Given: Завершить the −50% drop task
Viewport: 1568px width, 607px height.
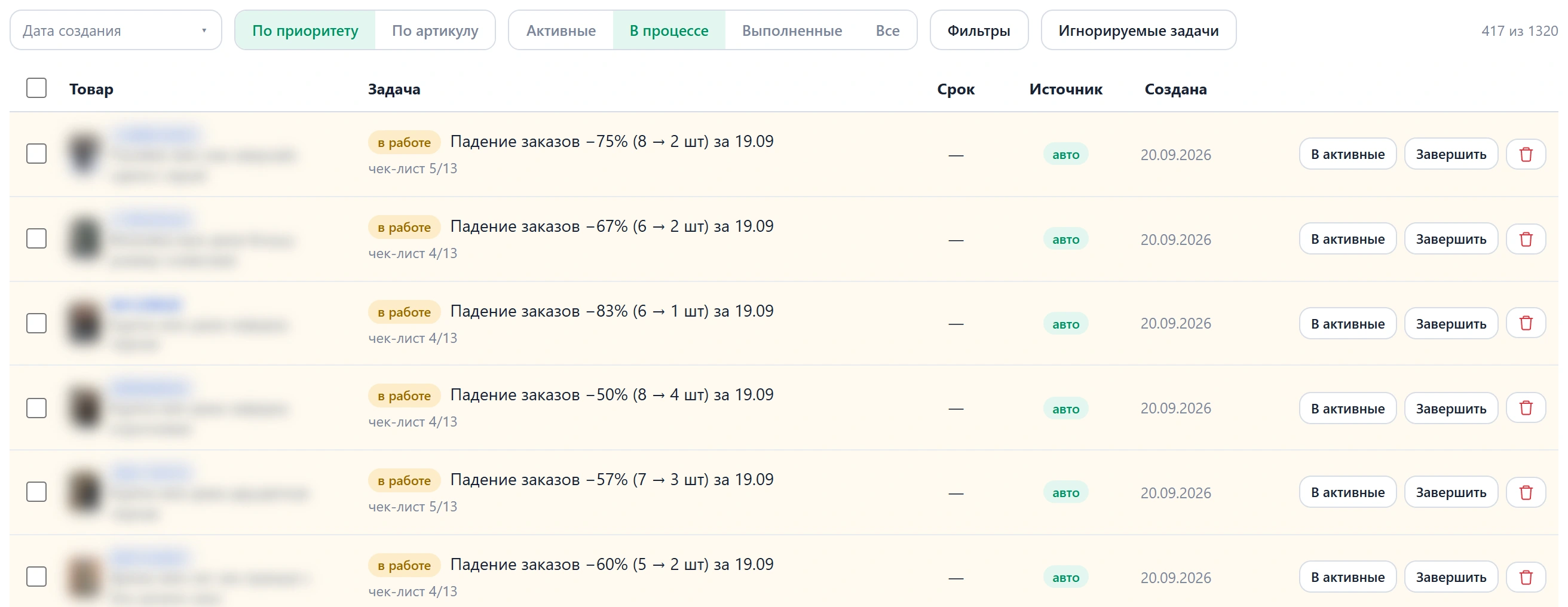Looking at the screenshot, I should [1450, 408].
